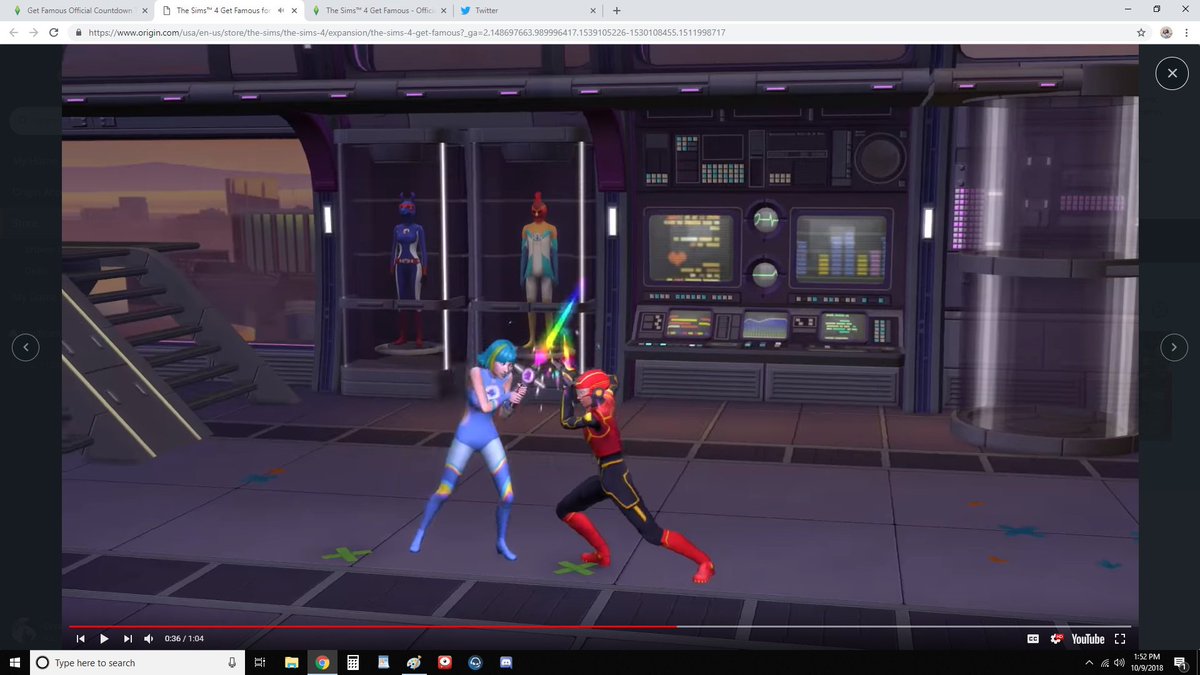Image resolution: width=1200 pixels, height=675 pixels.
Task: Mute the video with the speaker icon
Action: pyautogui.click(x=149, y=639)
